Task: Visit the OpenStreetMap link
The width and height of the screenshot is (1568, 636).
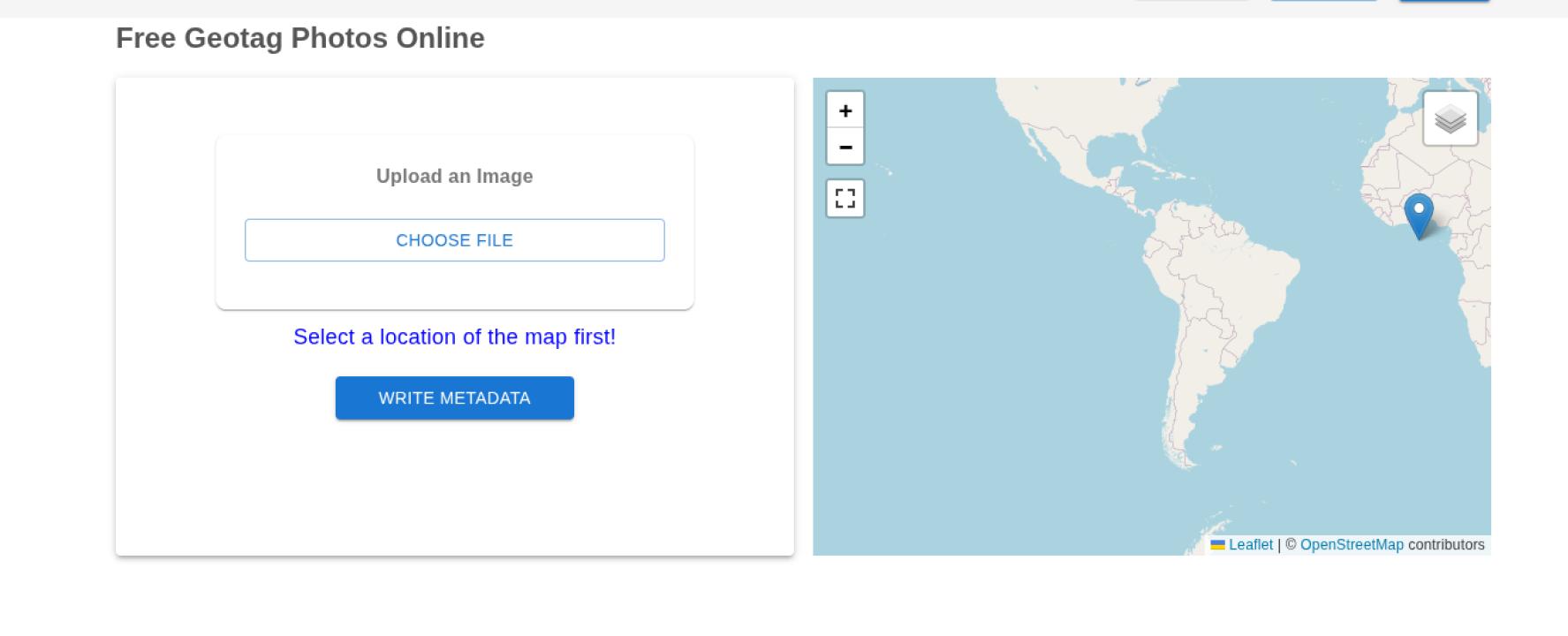Action: [1351, 545]
